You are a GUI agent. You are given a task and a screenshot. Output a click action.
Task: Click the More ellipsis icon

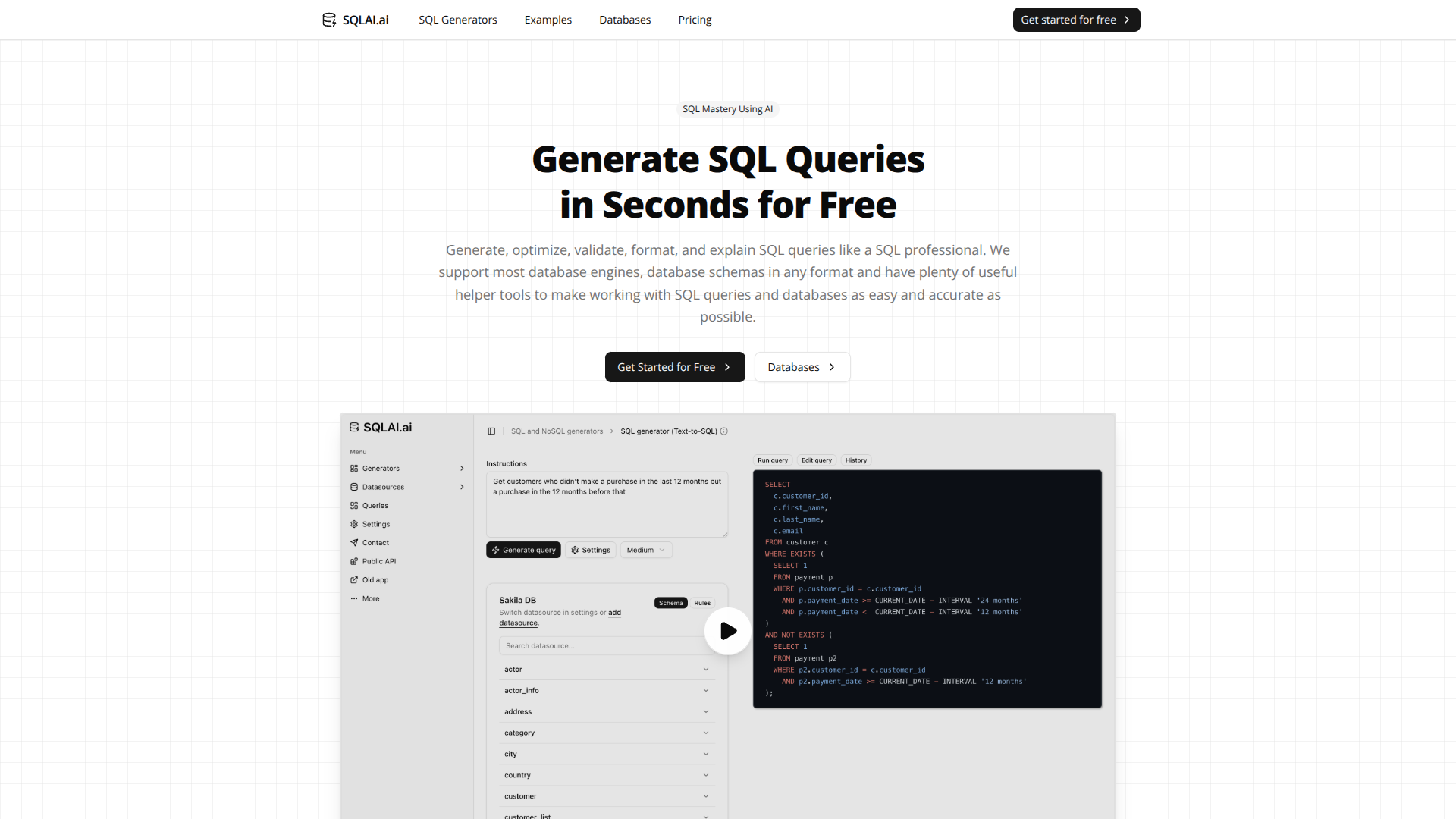click(x=354, y=598)
